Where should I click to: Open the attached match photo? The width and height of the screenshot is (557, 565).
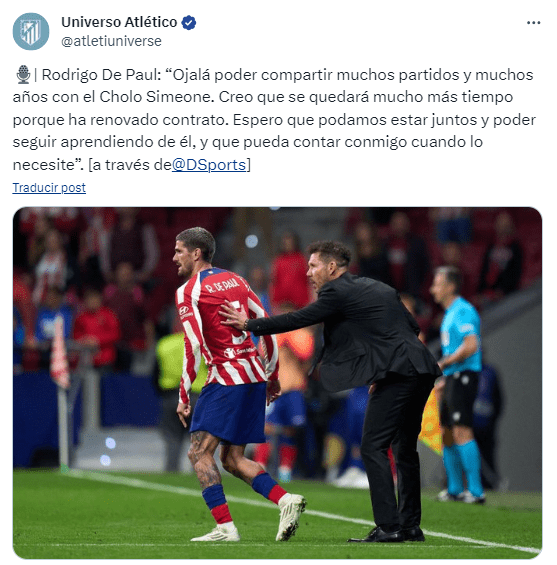277,382
